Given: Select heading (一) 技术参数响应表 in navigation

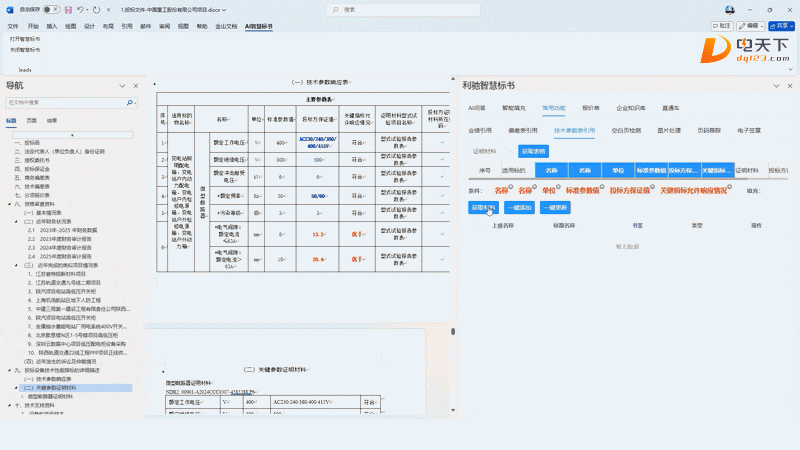Looking at the screenshot, I should point(48,379).
